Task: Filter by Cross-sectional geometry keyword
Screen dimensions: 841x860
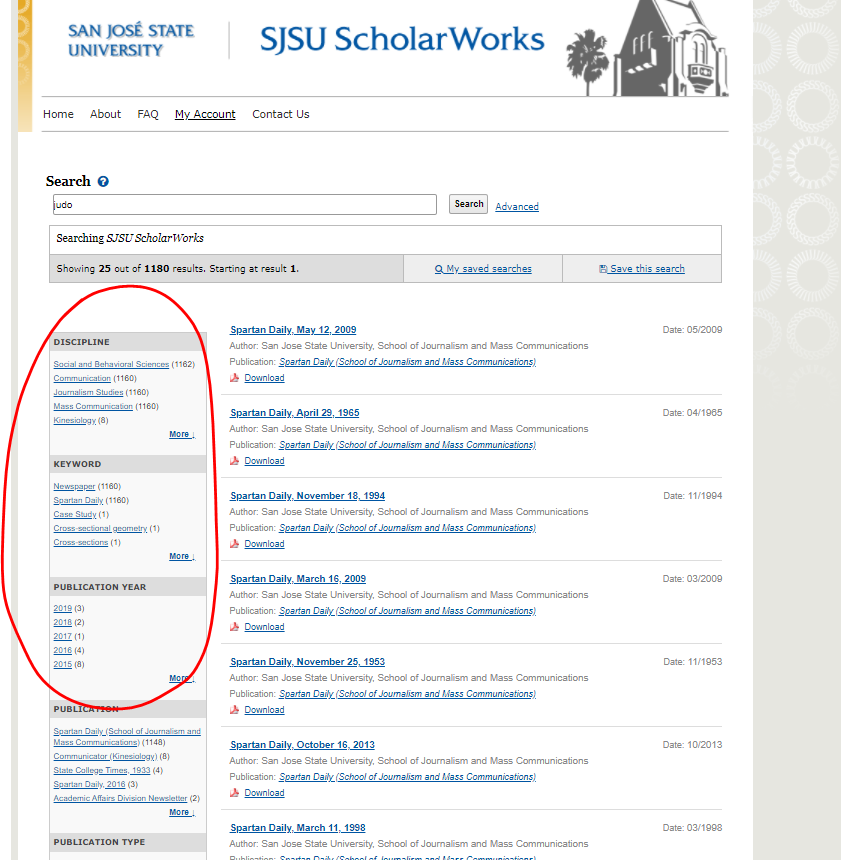Action: click(100, 528)
